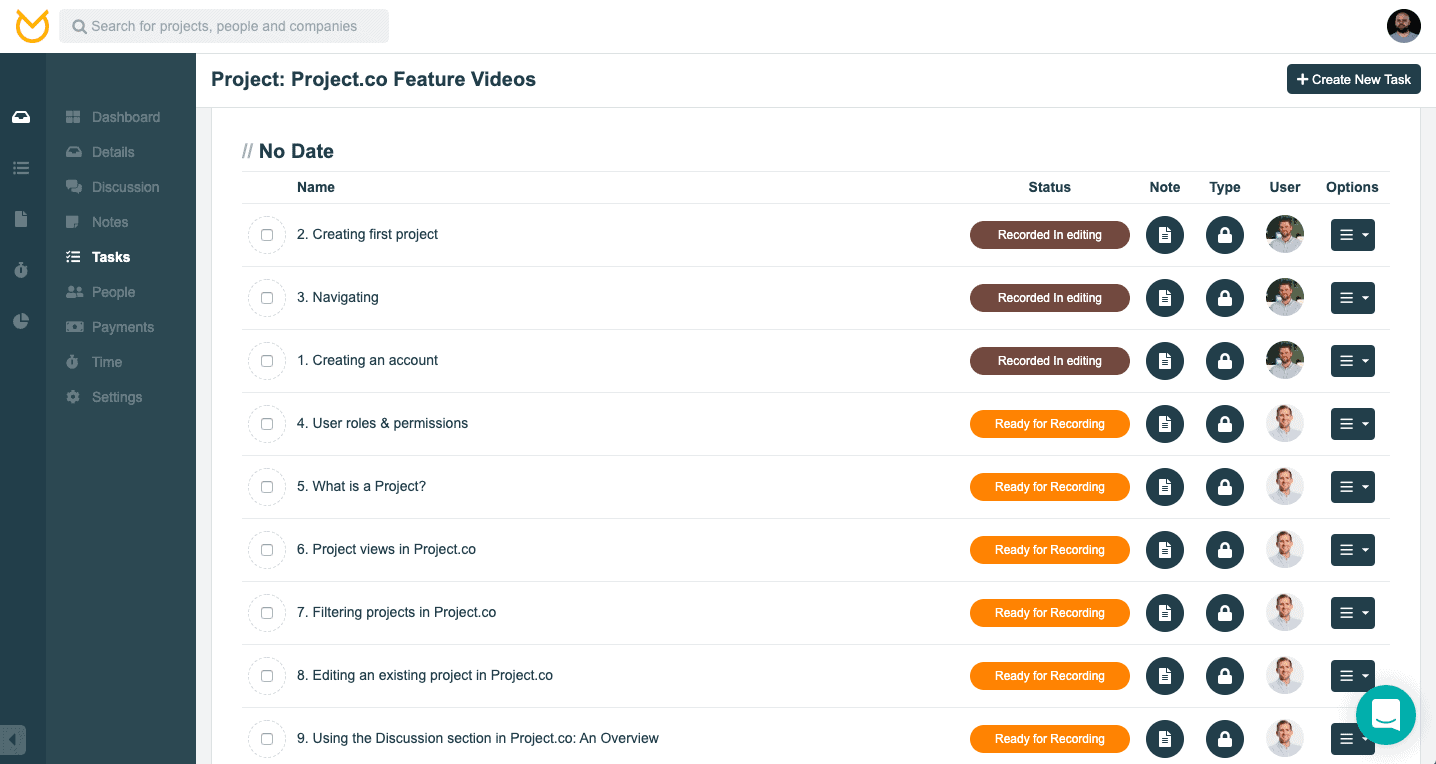Click Ready for Recording status on task 8

1049,676
